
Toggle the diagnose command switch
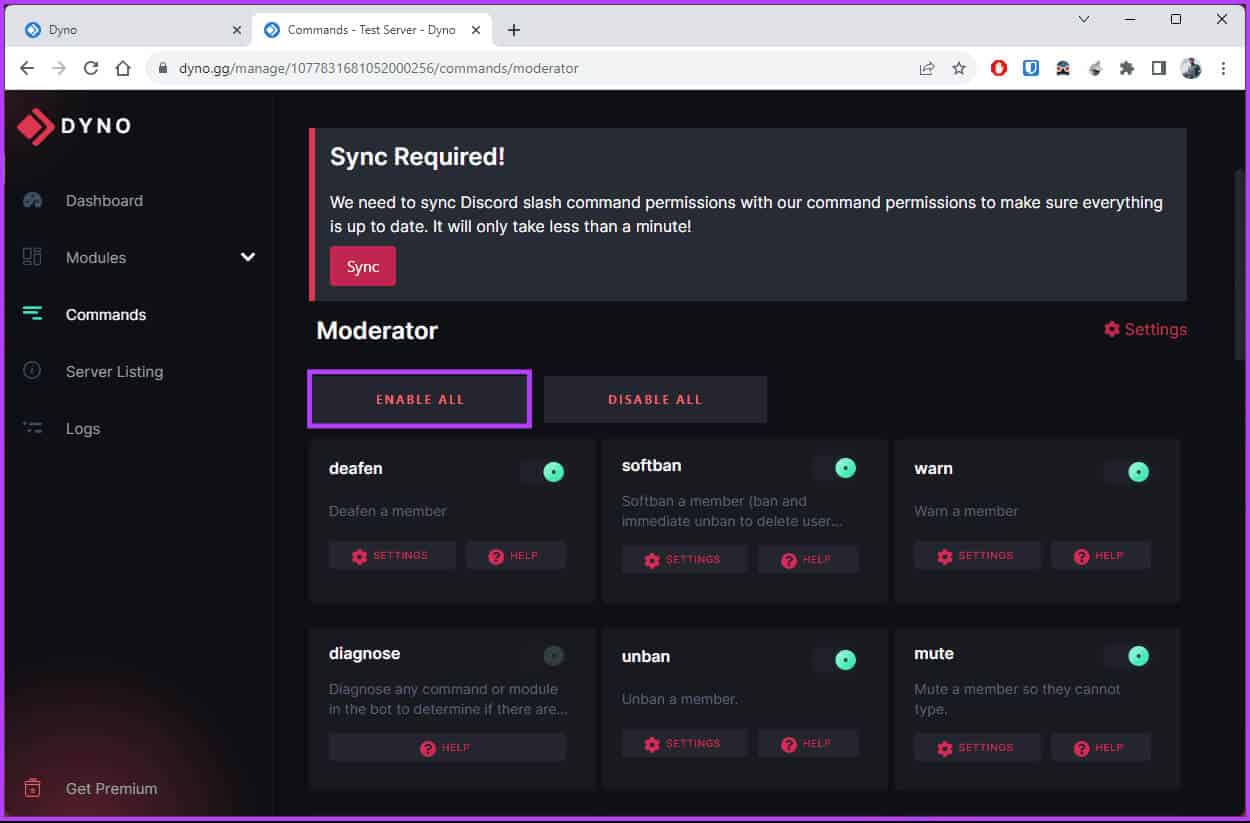(x=543, y=656)
